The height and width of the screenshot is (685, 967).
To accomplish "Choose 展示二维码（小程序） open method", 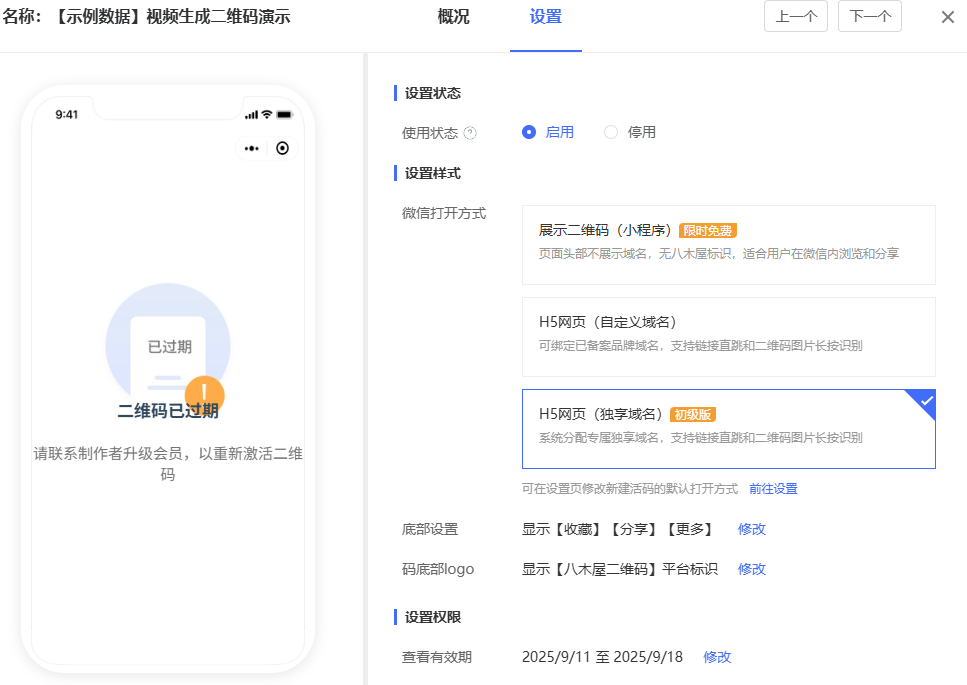I will (x=728, y=245).
